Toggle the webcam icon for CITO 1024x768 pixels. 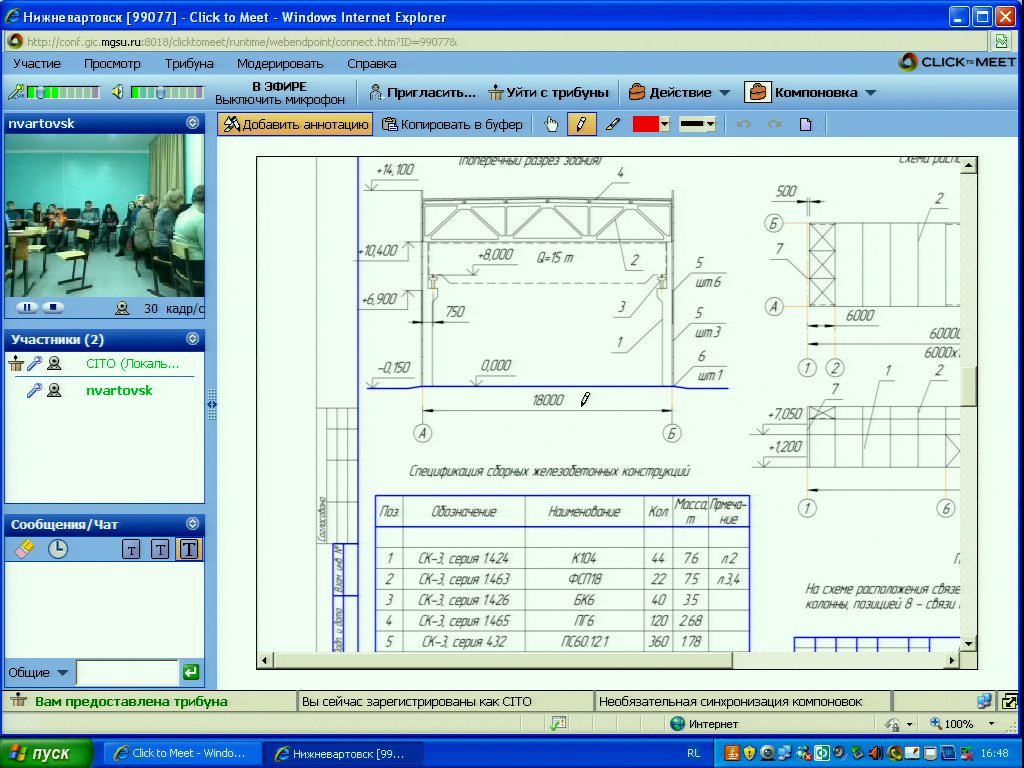pos(54,364)
